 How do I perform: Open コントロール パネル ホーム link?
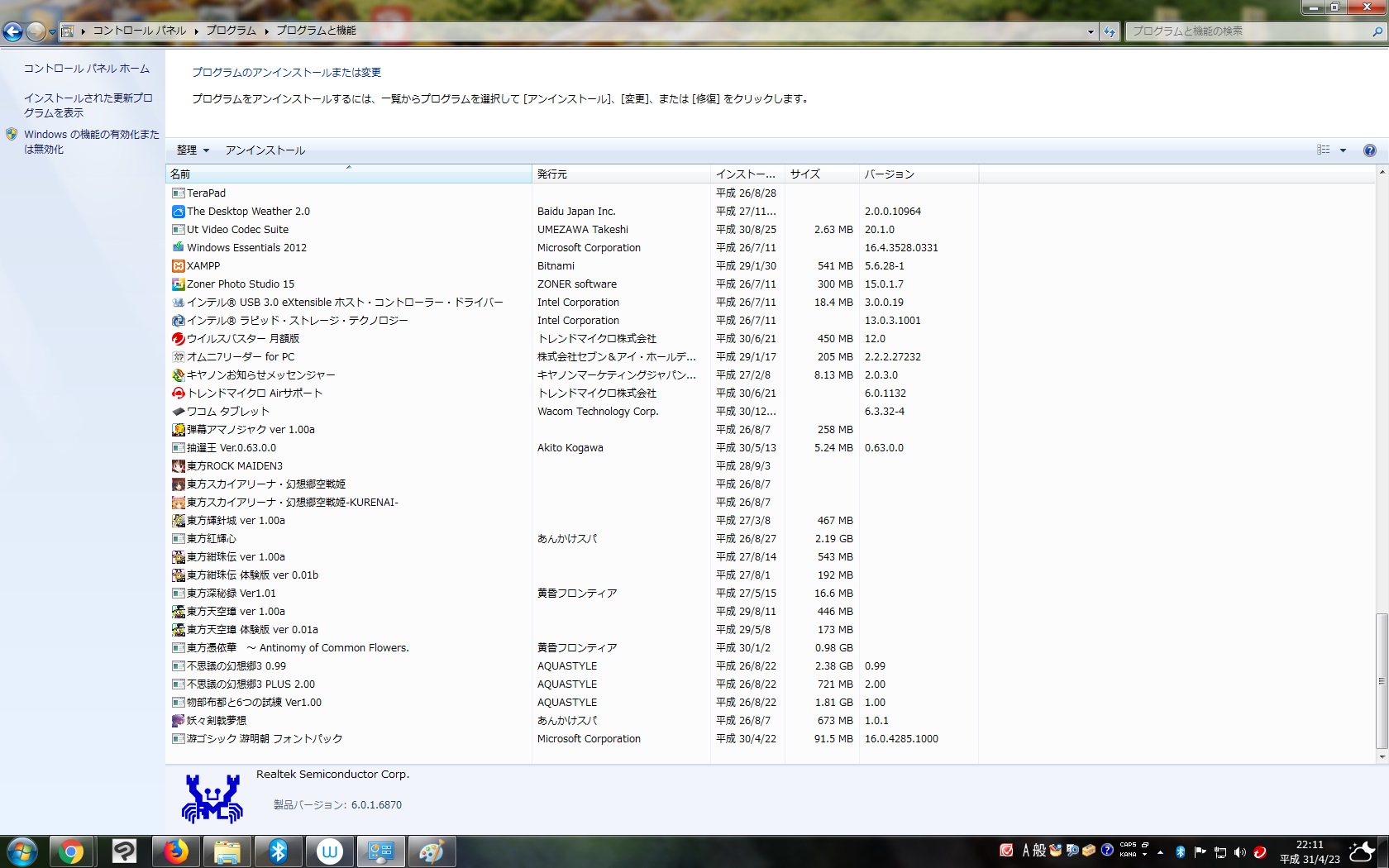click(87, 69)
